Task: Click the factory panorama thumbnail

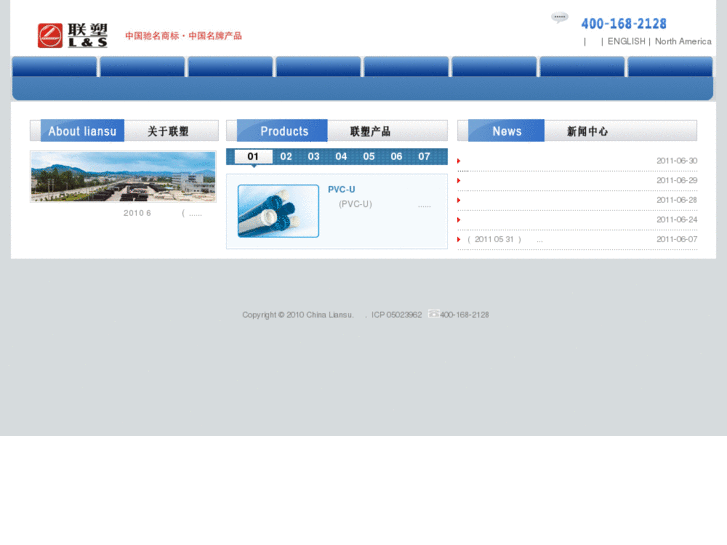Action: 123,176
